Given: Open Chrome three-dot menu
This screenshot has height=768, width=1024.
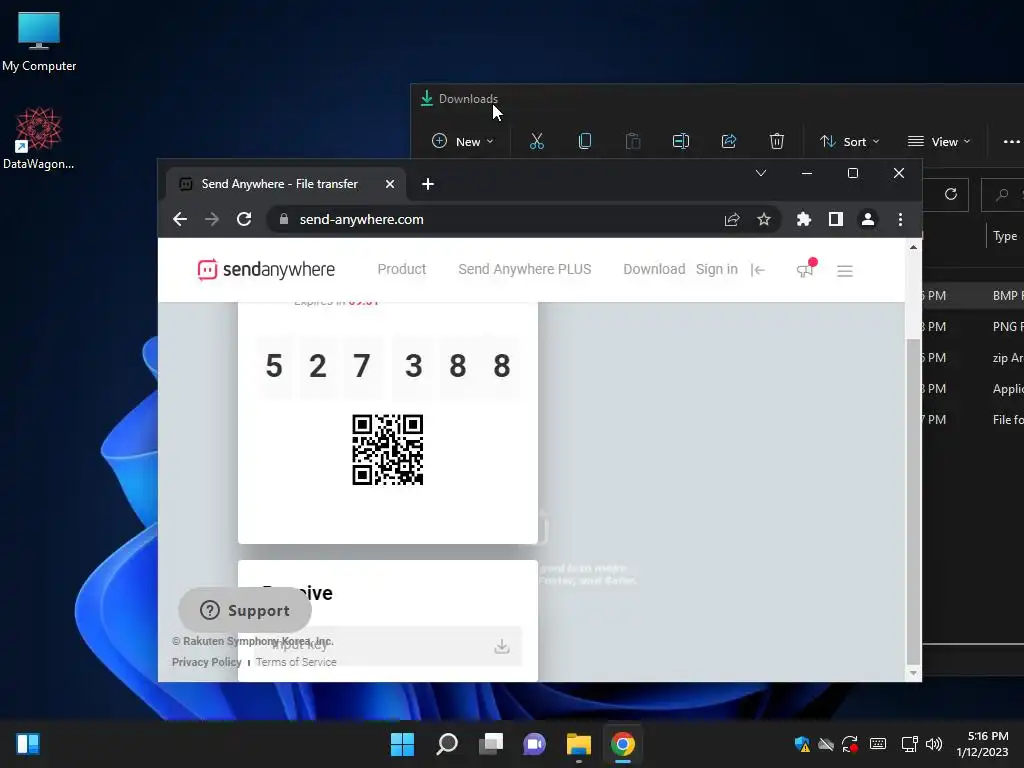Looking at the screenshot, I should [x=901, y=219].
